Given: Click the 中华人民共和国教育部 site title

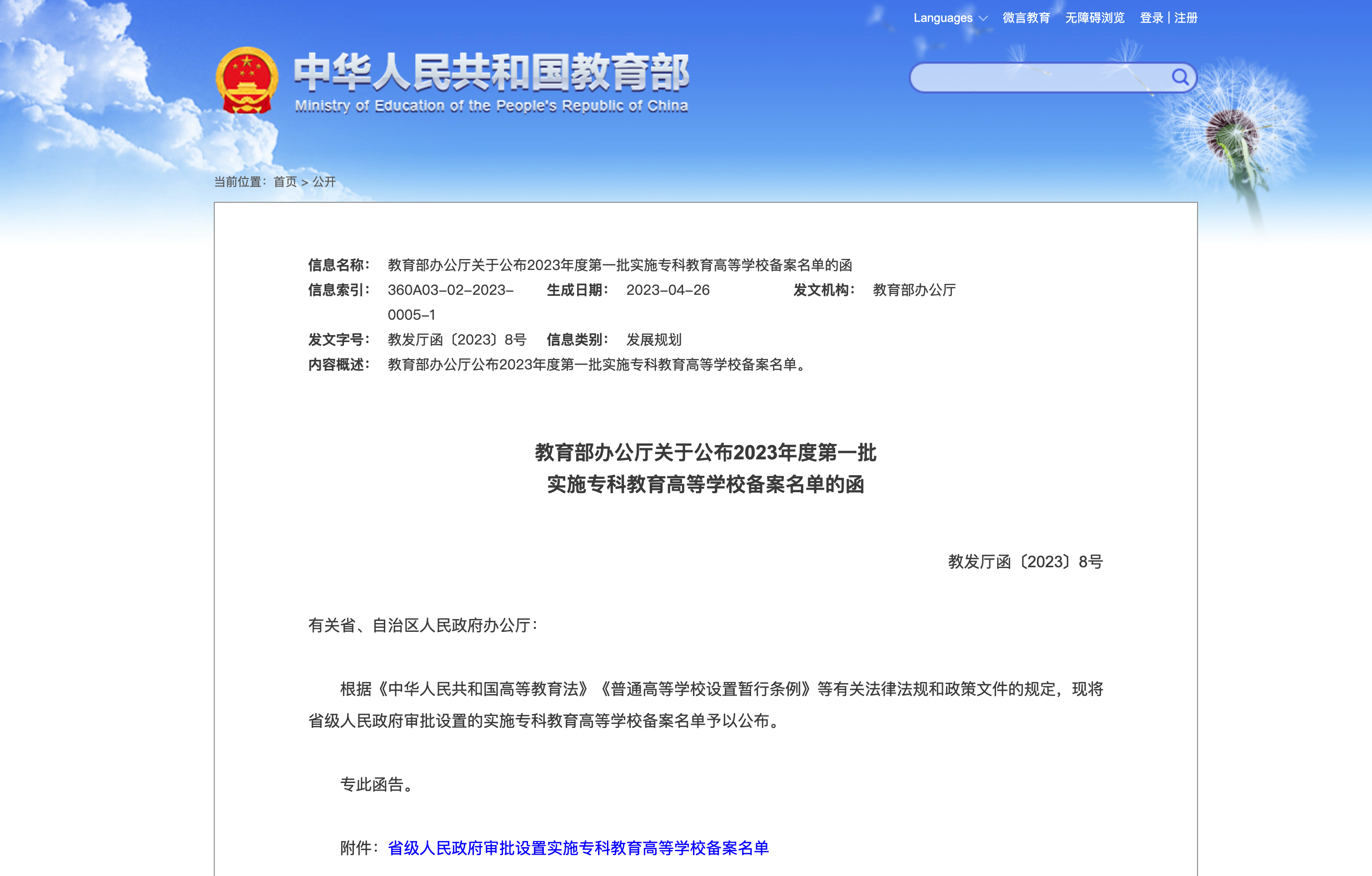Looking at the screenshot, I should pos(491,73).
